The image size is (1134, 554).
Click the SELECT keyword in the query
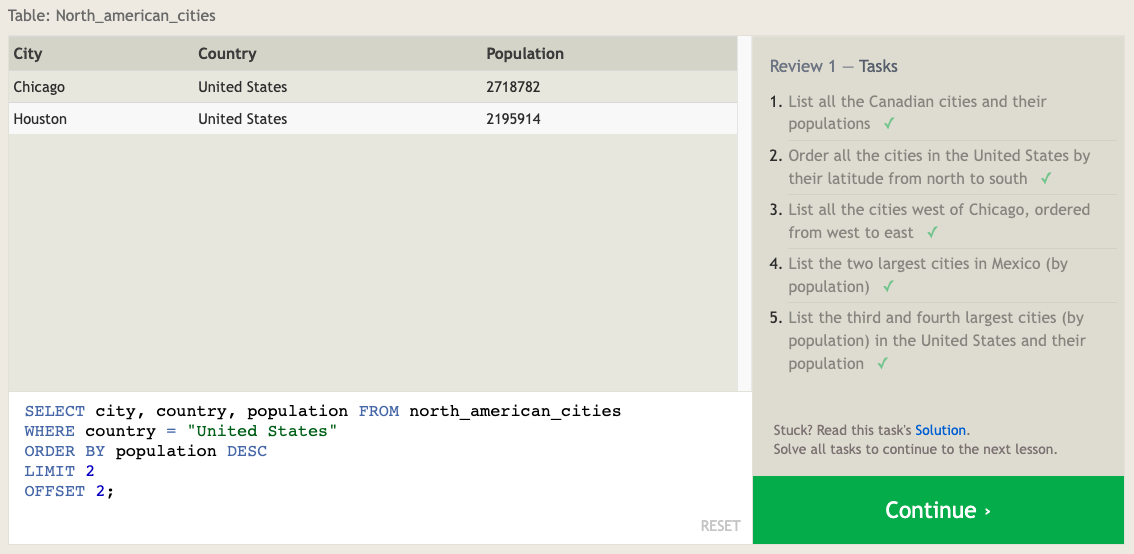click(x=54, y=412)
